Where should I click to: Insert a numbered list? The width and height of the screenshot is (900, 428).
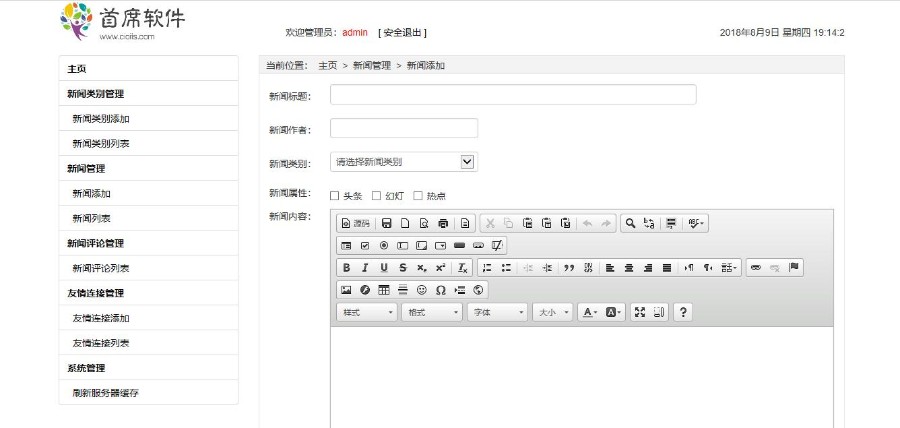(487, 267)
